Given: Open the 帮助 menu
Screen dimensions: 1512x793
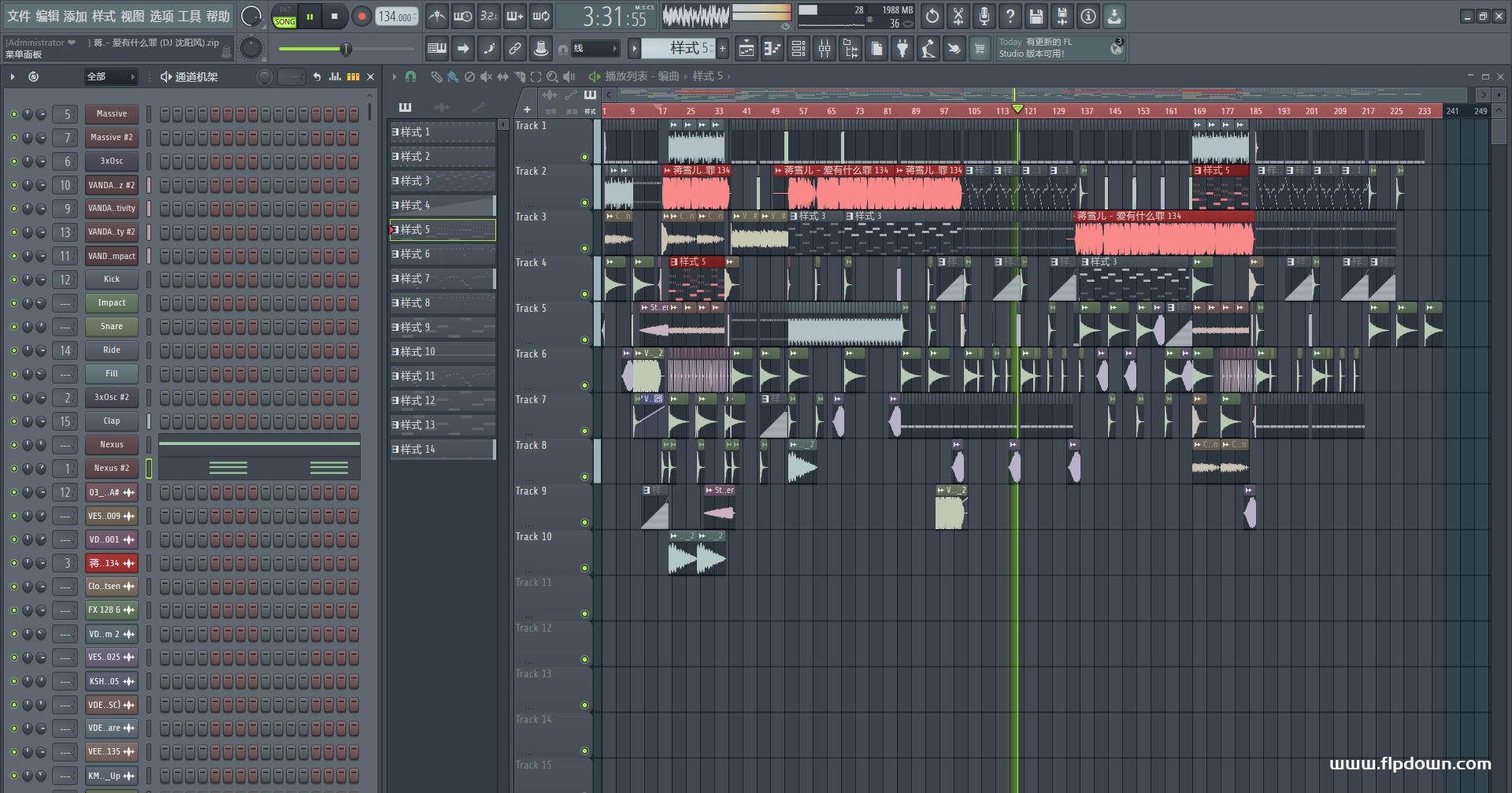Looking at the screenshot, I should [218, 16].
